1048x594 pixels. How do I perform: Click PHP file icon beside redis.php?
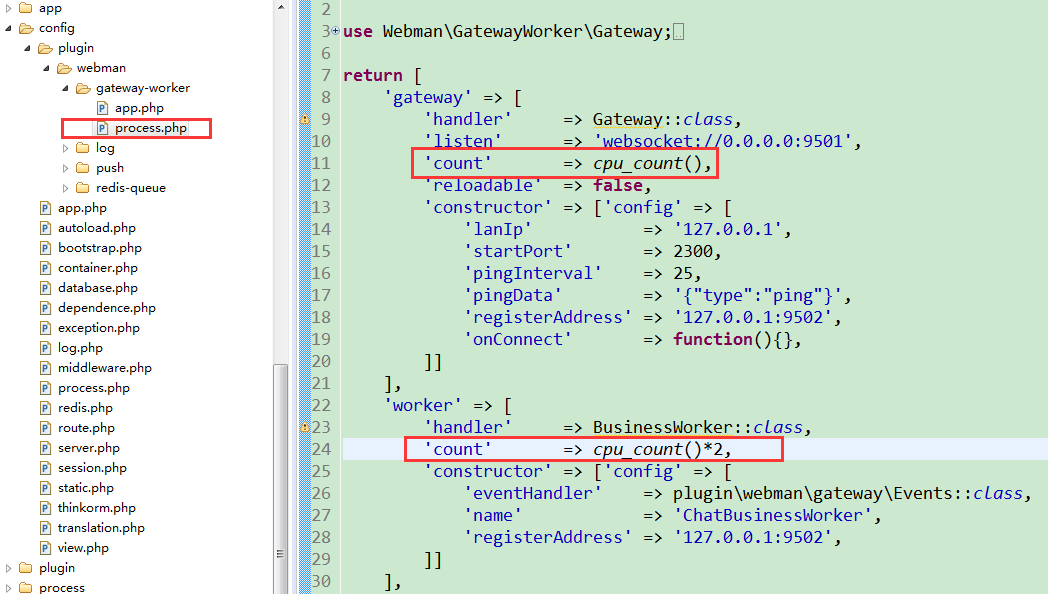click(45, 408)
